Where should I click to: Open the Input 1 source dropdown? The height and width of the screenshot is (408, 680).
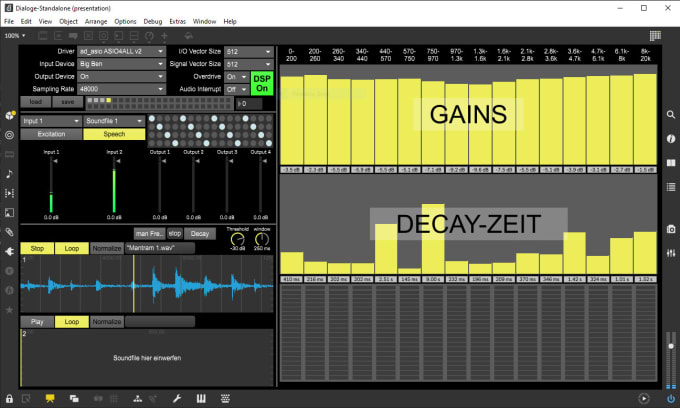(x=51, y=121)
